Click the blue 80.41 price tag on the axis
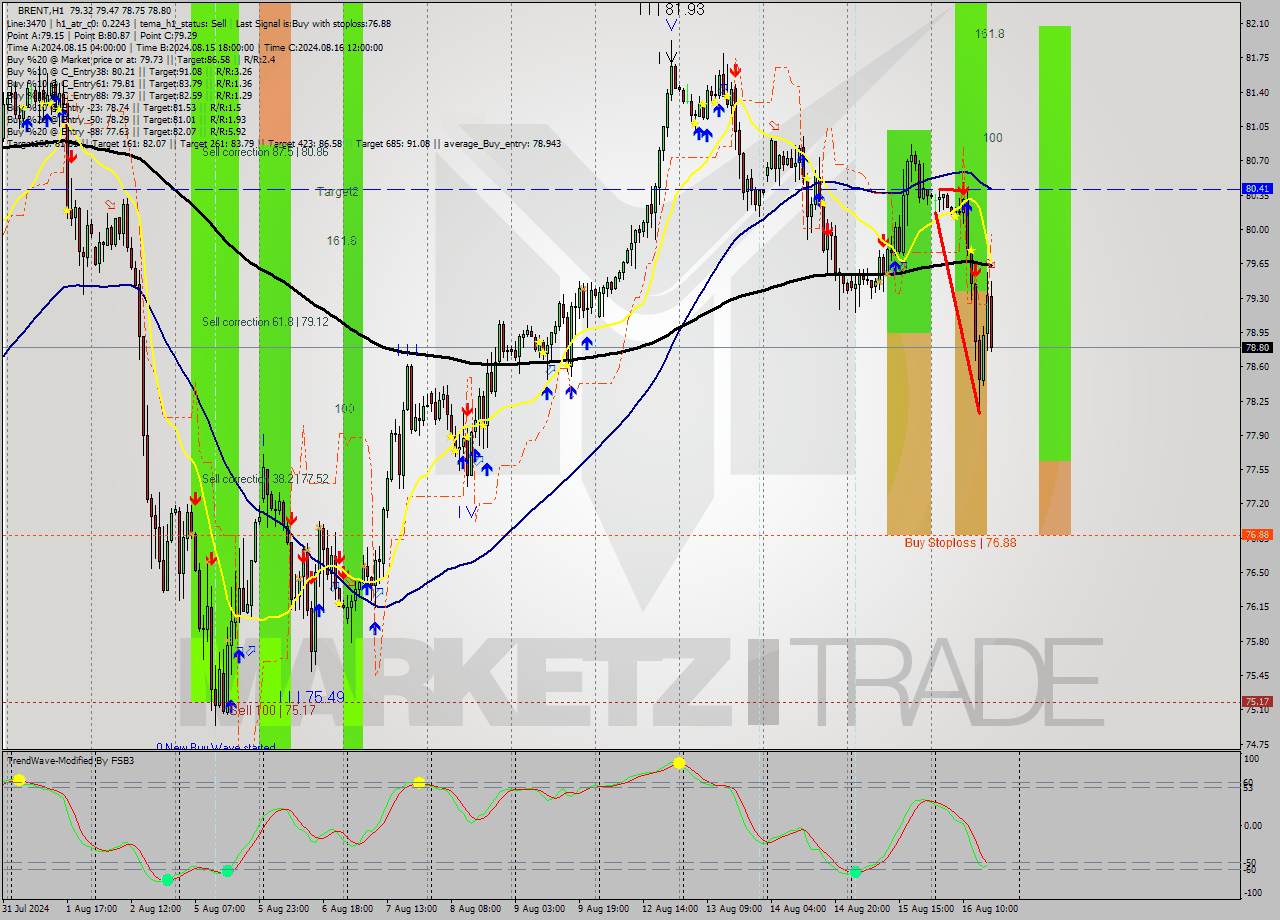Screen dimensions: 1280x920 (1257, 188)
